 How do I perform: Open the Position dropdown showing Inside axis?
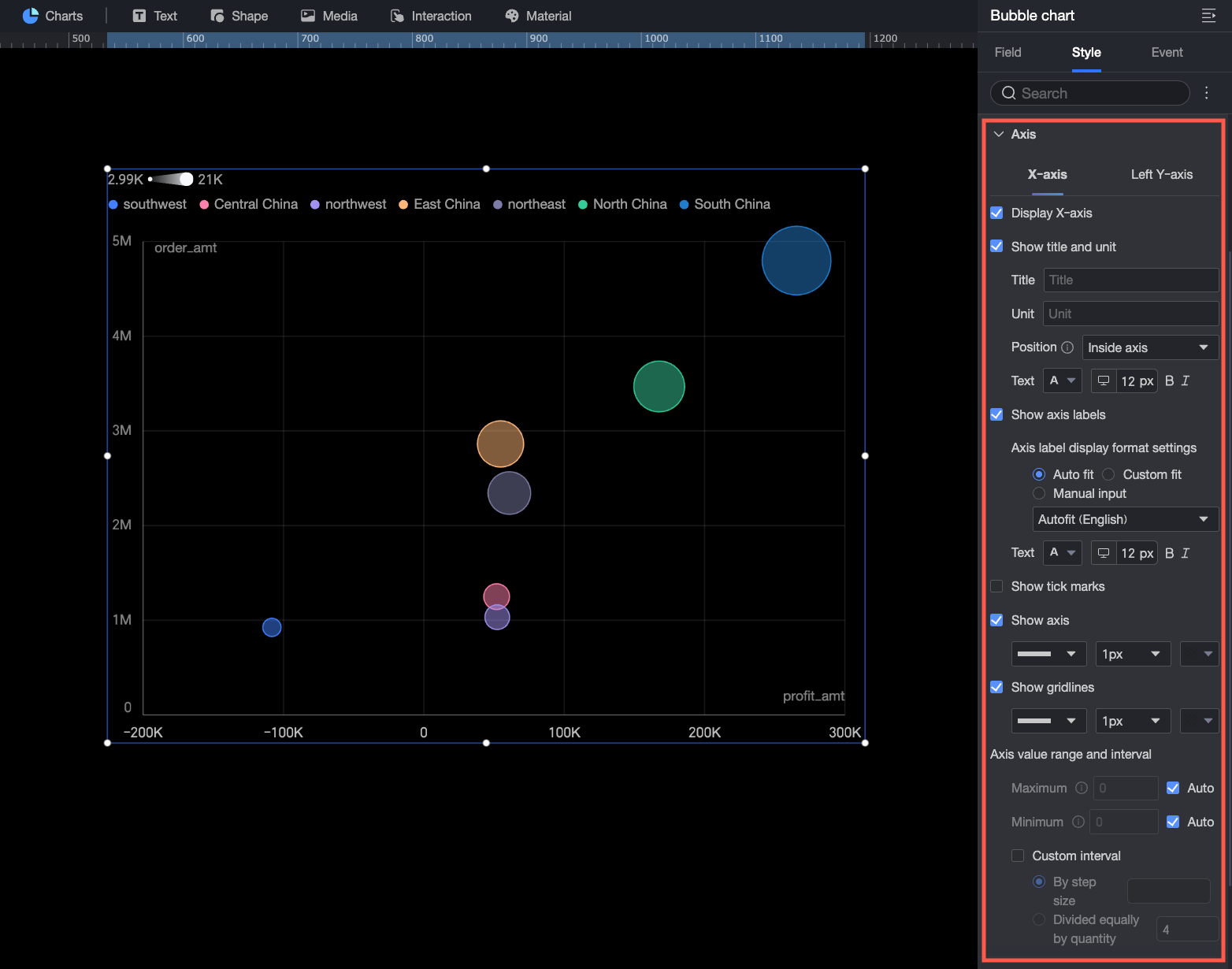click(x=1149, y=347)
